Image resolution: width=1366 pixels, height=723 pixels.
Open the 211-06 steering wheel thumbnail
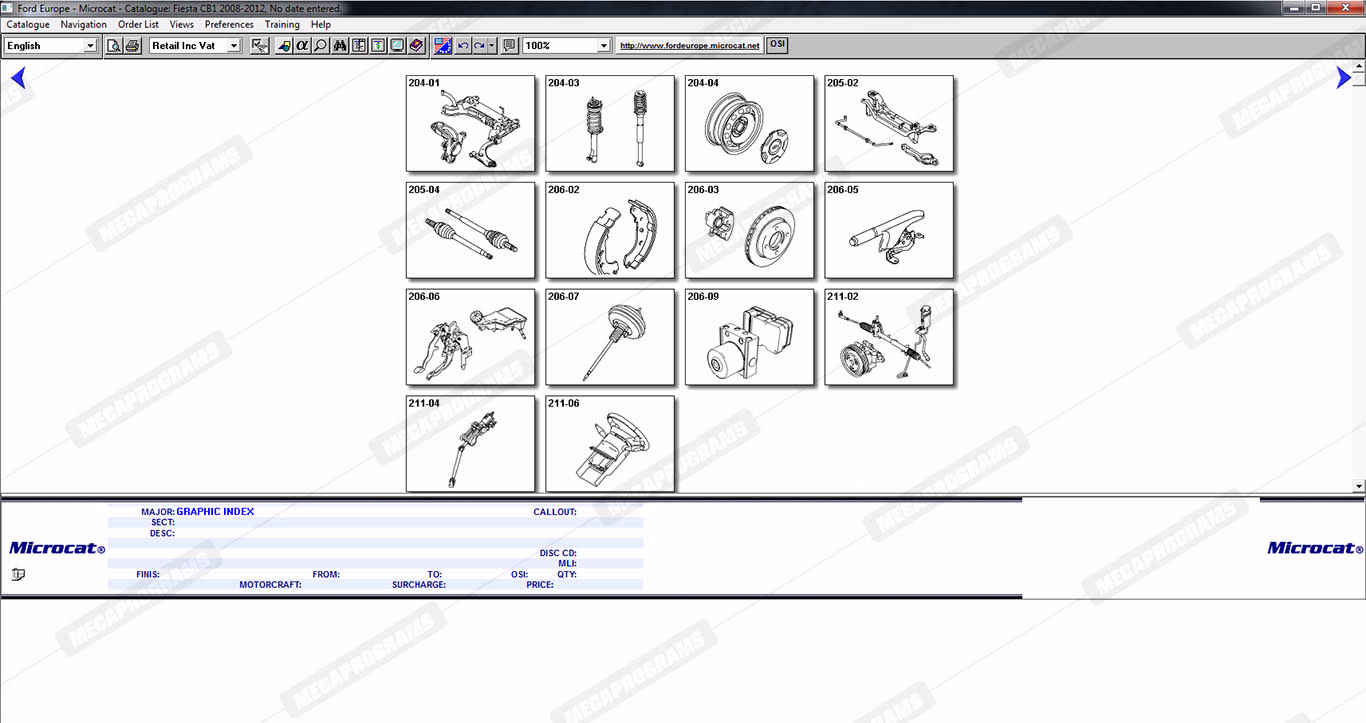(610, 444)
